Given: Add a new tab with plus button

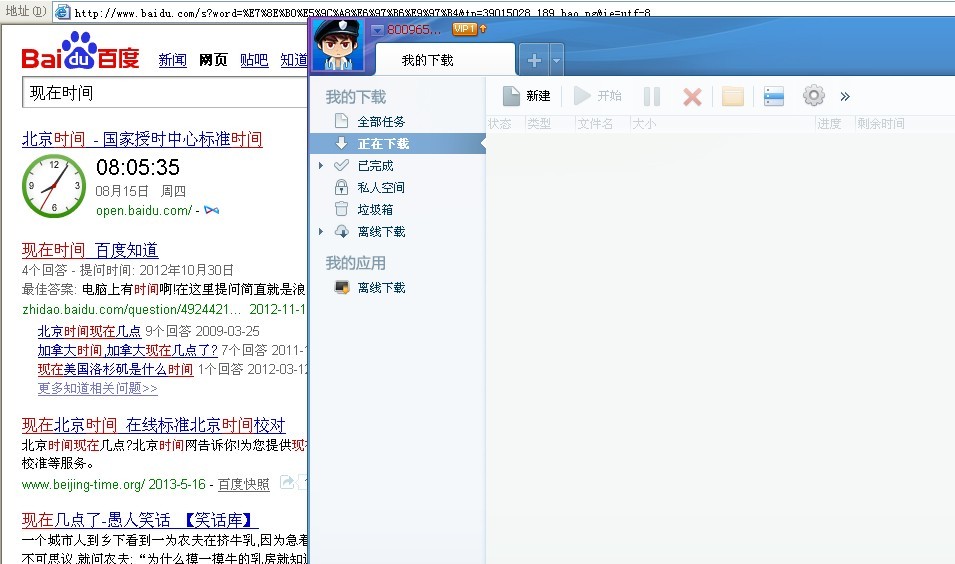Looking at the screenshot, I should 534,60.
